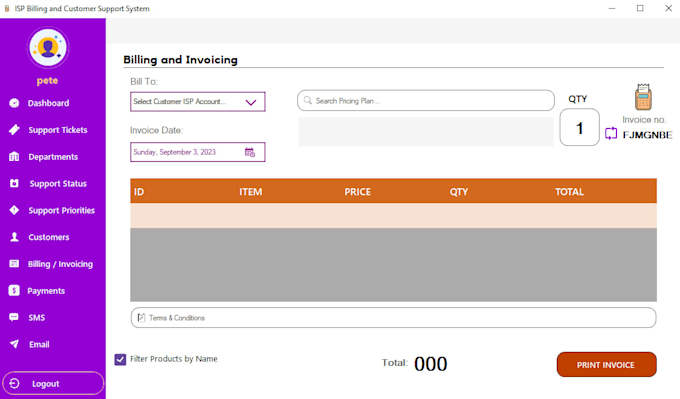Click the invoice printer icon

pos(643,97)
